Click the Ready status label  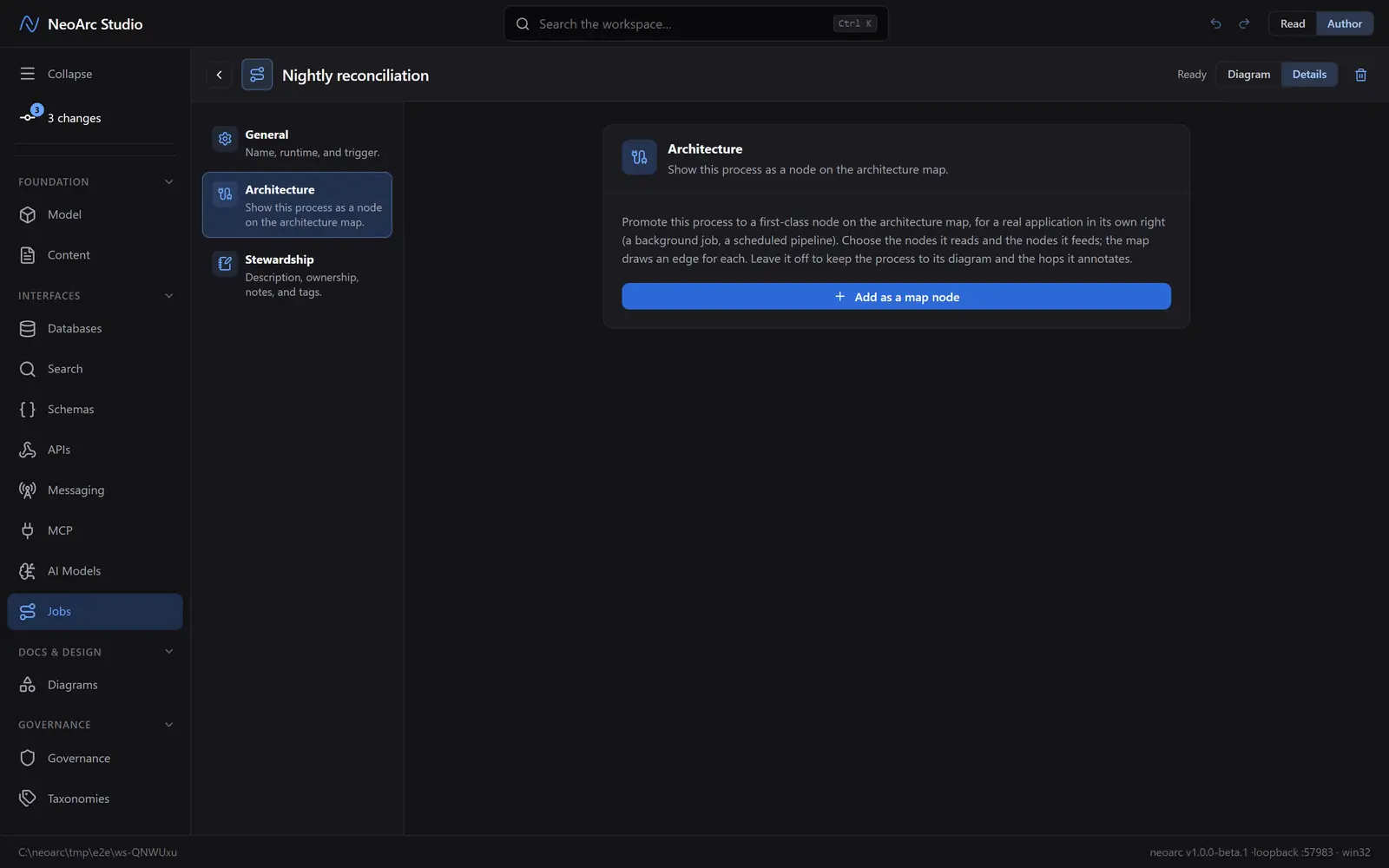click(1191, 75)
